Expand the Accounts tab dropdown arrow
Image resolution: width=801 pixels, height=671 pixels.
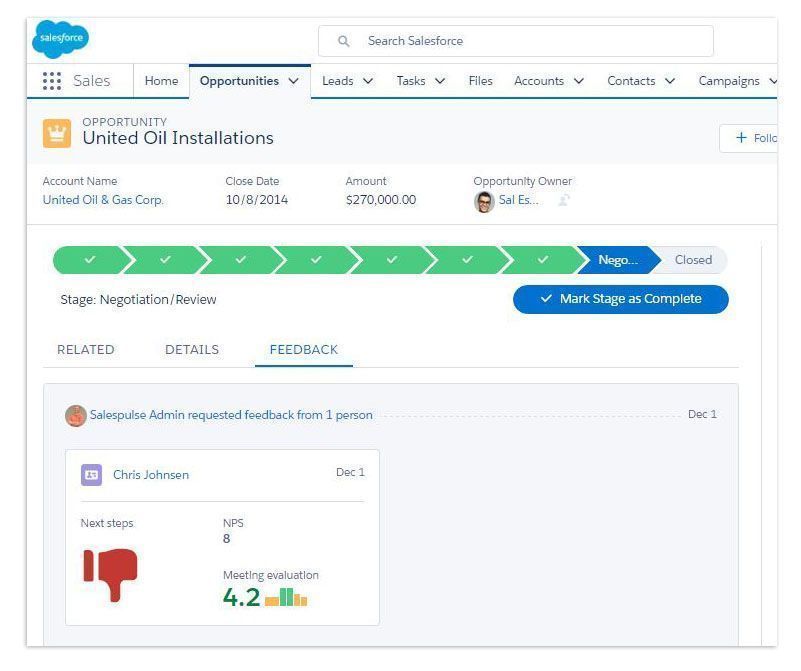[x=578, y=81]
